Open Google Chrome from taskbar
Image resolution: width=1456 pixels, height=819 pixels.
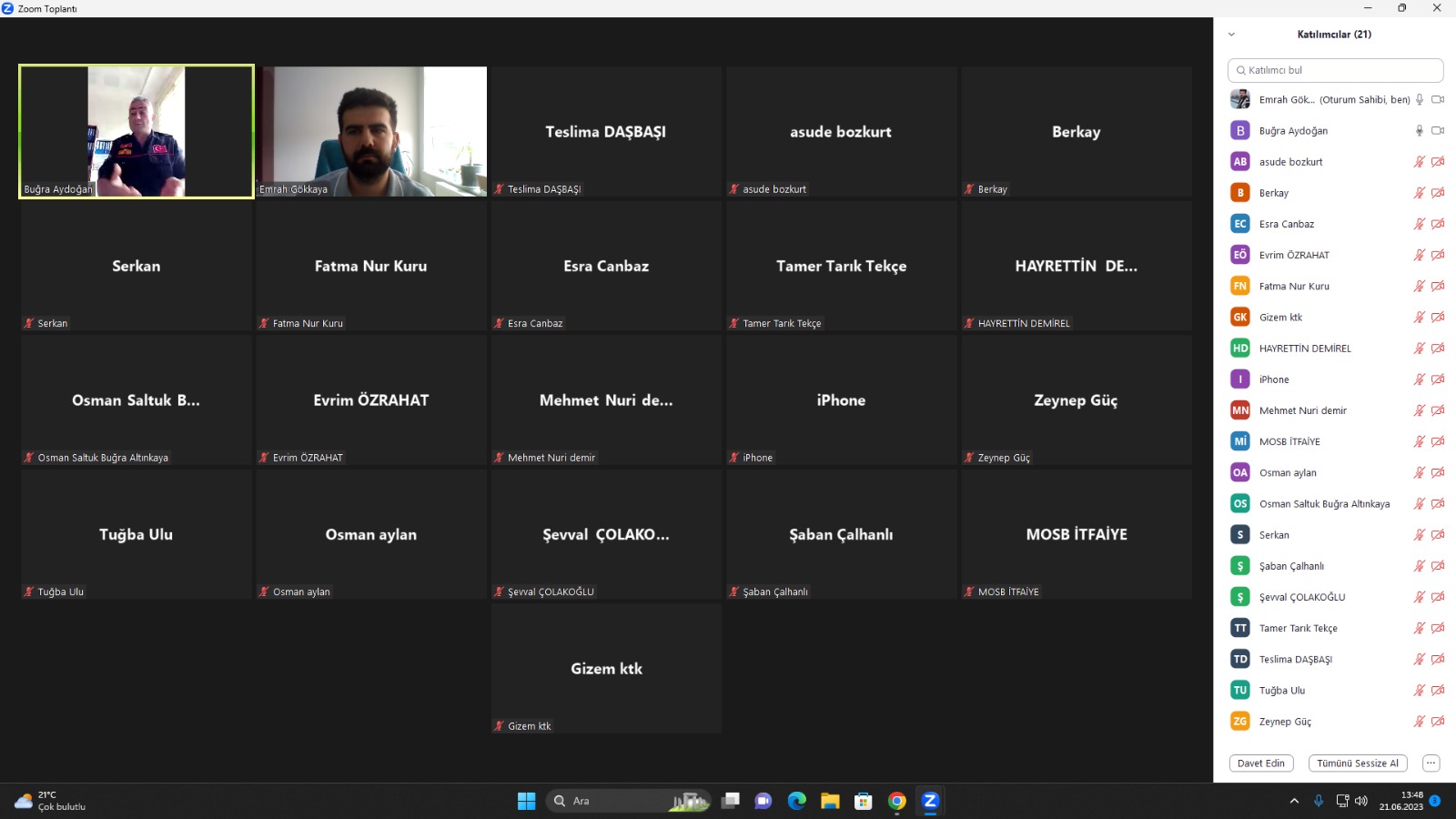(897, 801)
